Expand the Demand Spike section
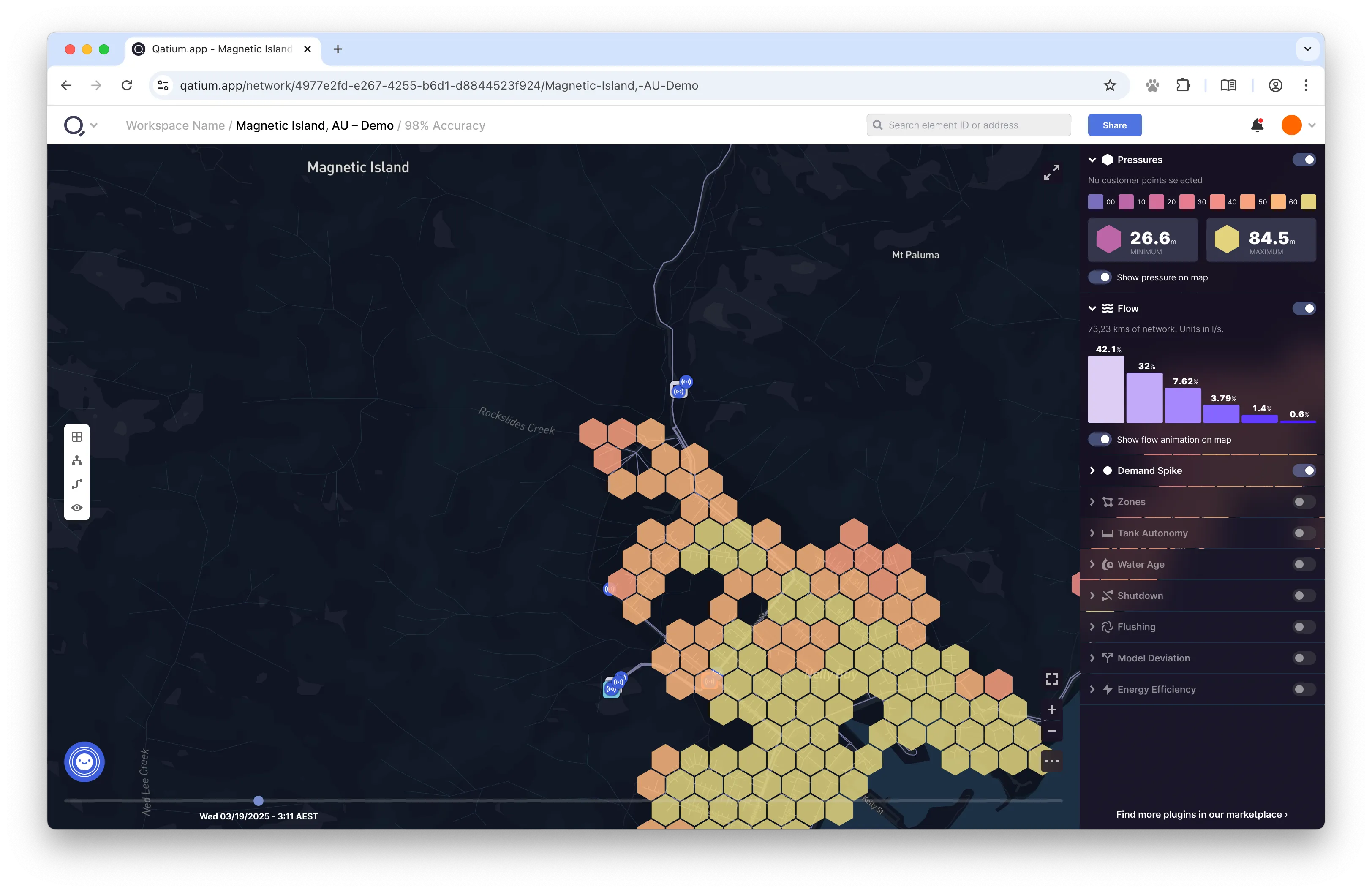 tap(1092, 471)
